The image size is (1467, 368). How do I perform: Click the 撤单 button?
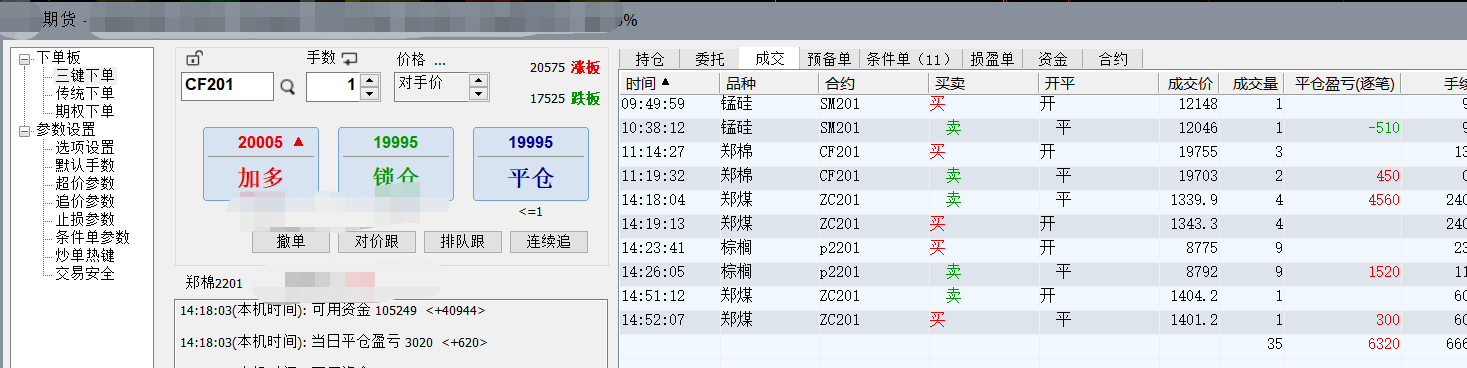(x=291, y=242)
